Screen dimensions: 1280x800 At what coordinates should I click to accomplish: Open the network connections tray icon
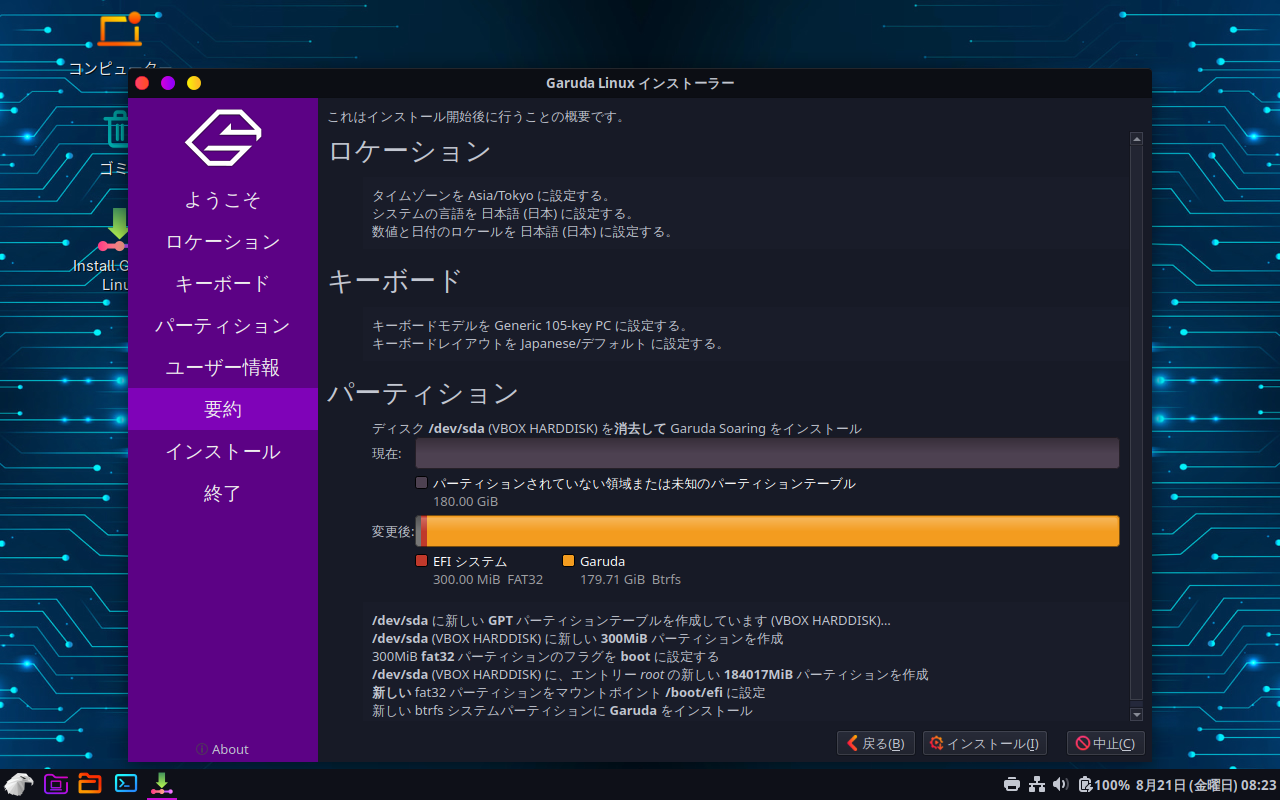pyautogui.click(x=1037, y=785)
